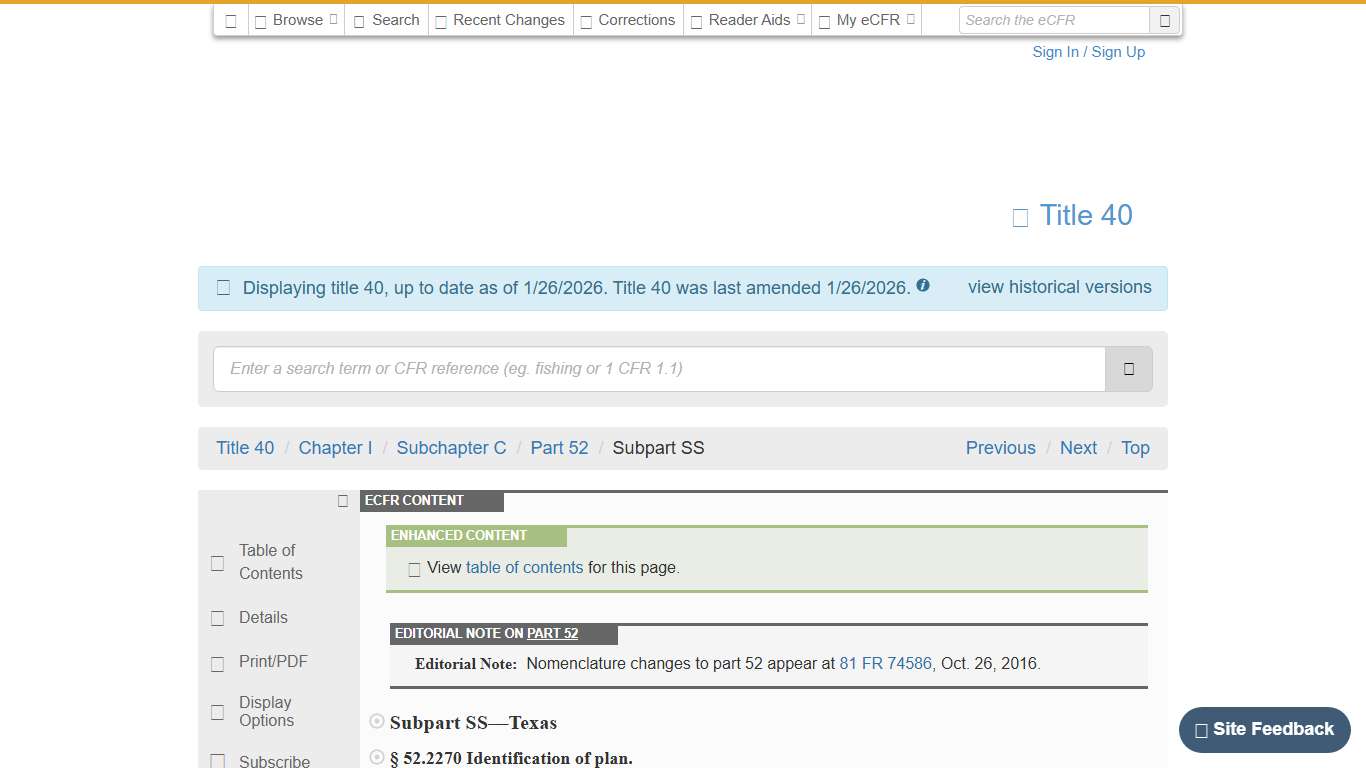1366x768 pixels.
Task: Expand the Browse dropdown menu
Action: pyautogui.click(x=295, y=19)
